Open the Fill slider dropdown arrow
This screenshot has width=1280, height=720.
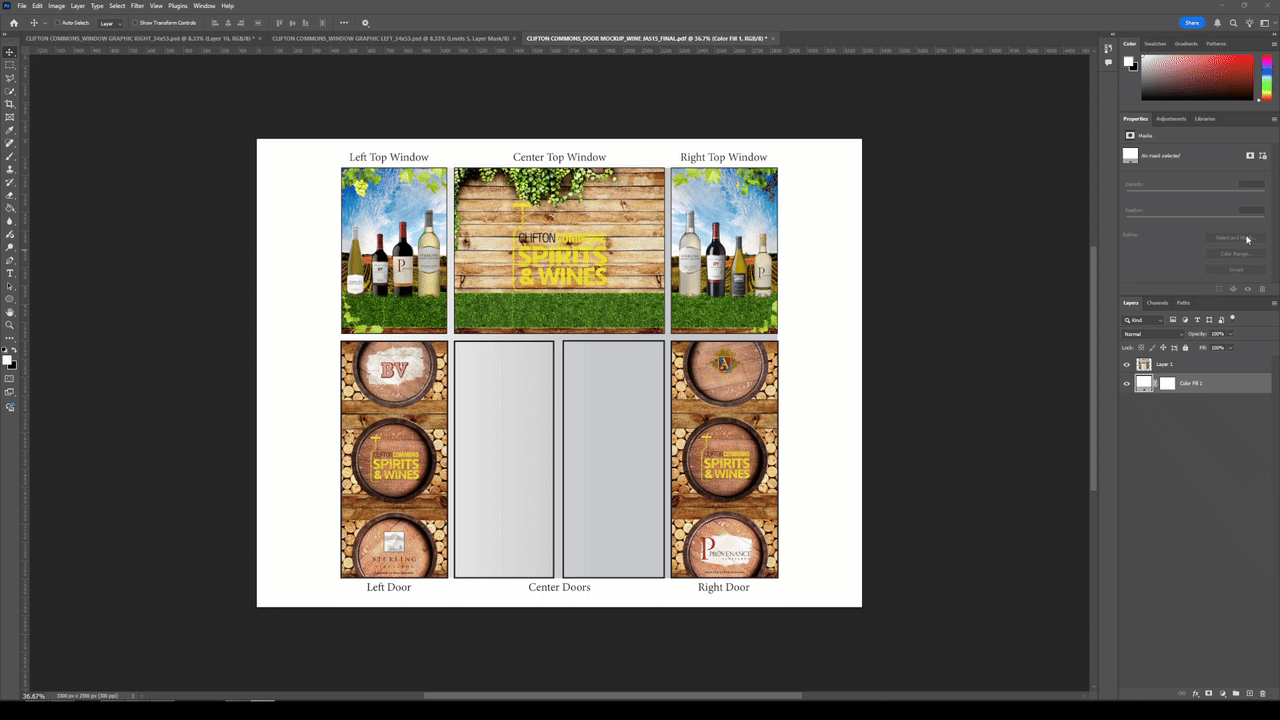1230,348
